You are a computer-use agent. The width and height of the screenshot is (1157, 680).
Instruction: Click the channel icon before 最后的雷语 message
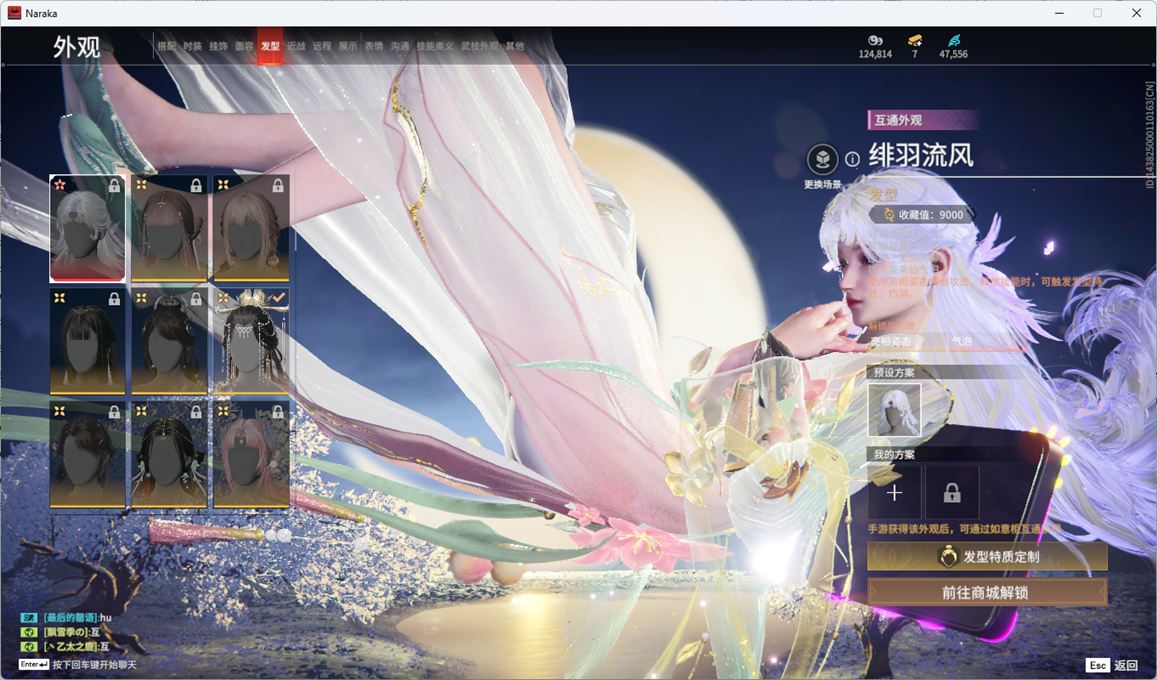[x=29, y=617]
